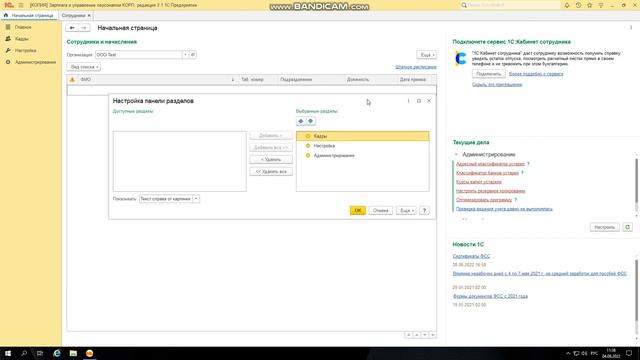The width and height of the screenshot is (640, 360).
Task: Click the help question mark button
Action: [x=424, y=210]
